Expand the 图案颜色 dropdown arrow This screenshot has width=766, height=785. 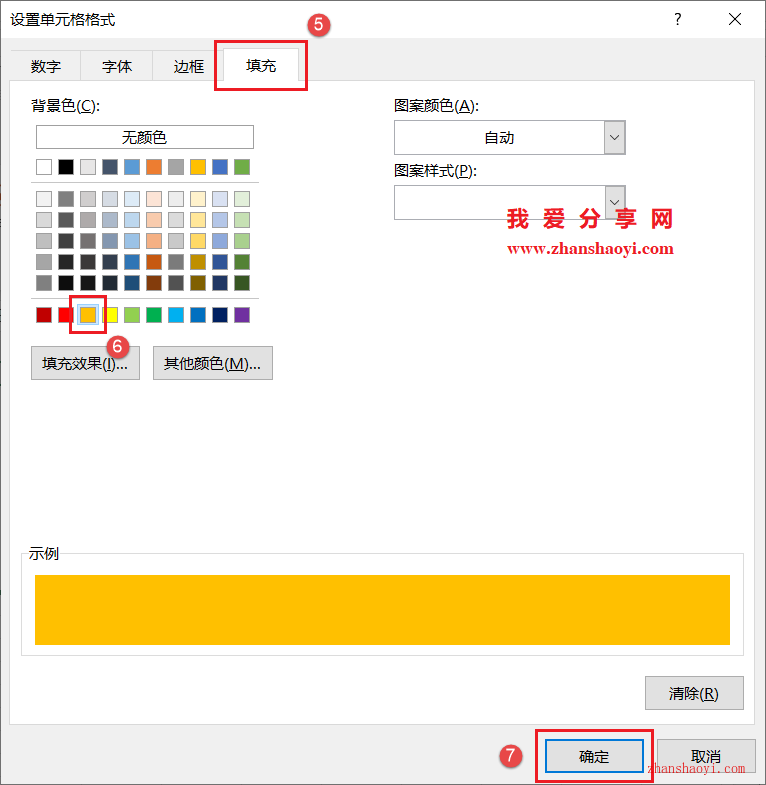[615, 137]
